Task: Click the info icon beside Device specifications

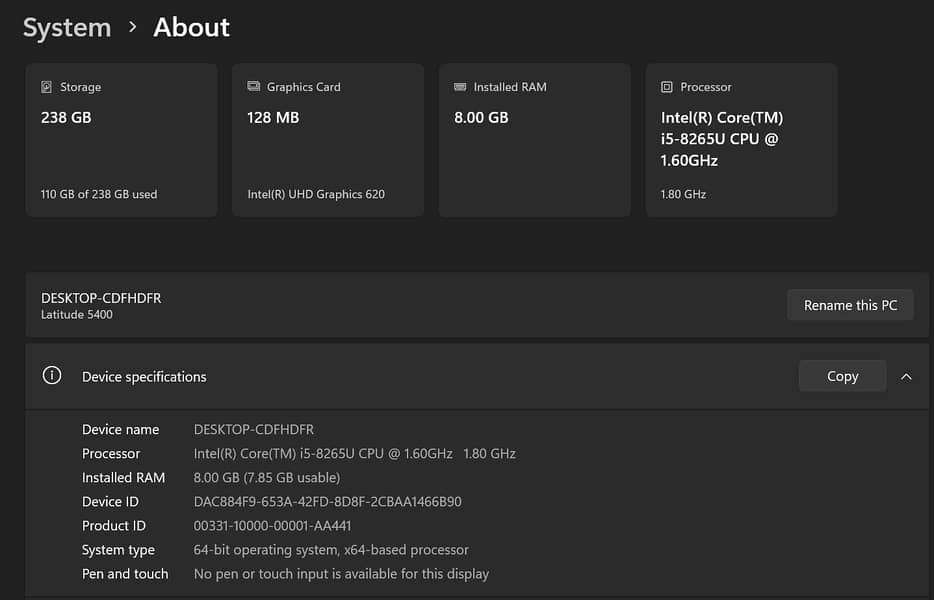Action: [x=52, y=376]
